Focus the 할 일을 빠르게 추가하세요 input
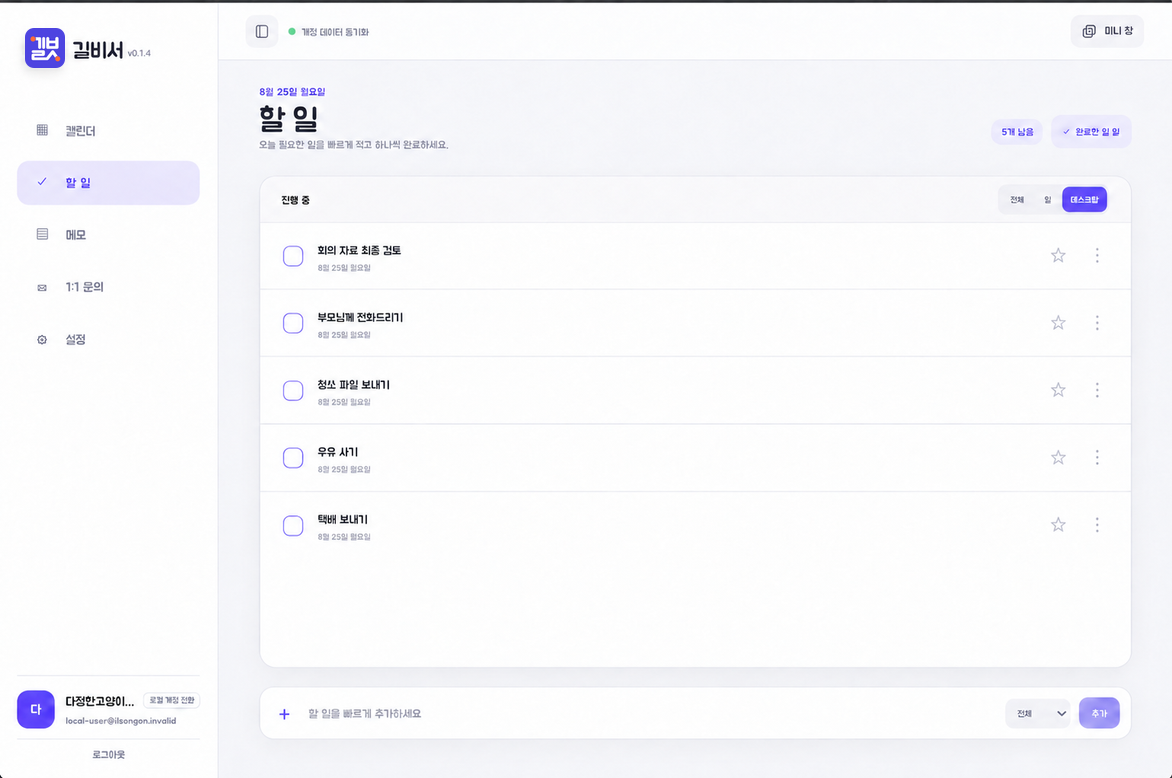1172x778 pixels. point(650,714)
